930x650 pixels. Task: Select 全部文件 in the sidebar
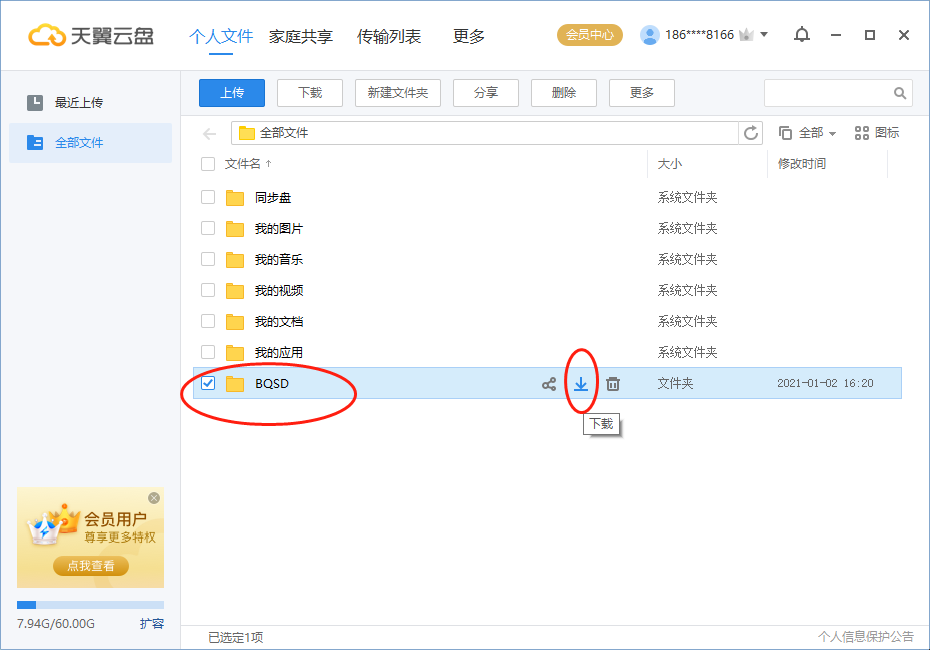pyautogui.click(x=90, y=142)
